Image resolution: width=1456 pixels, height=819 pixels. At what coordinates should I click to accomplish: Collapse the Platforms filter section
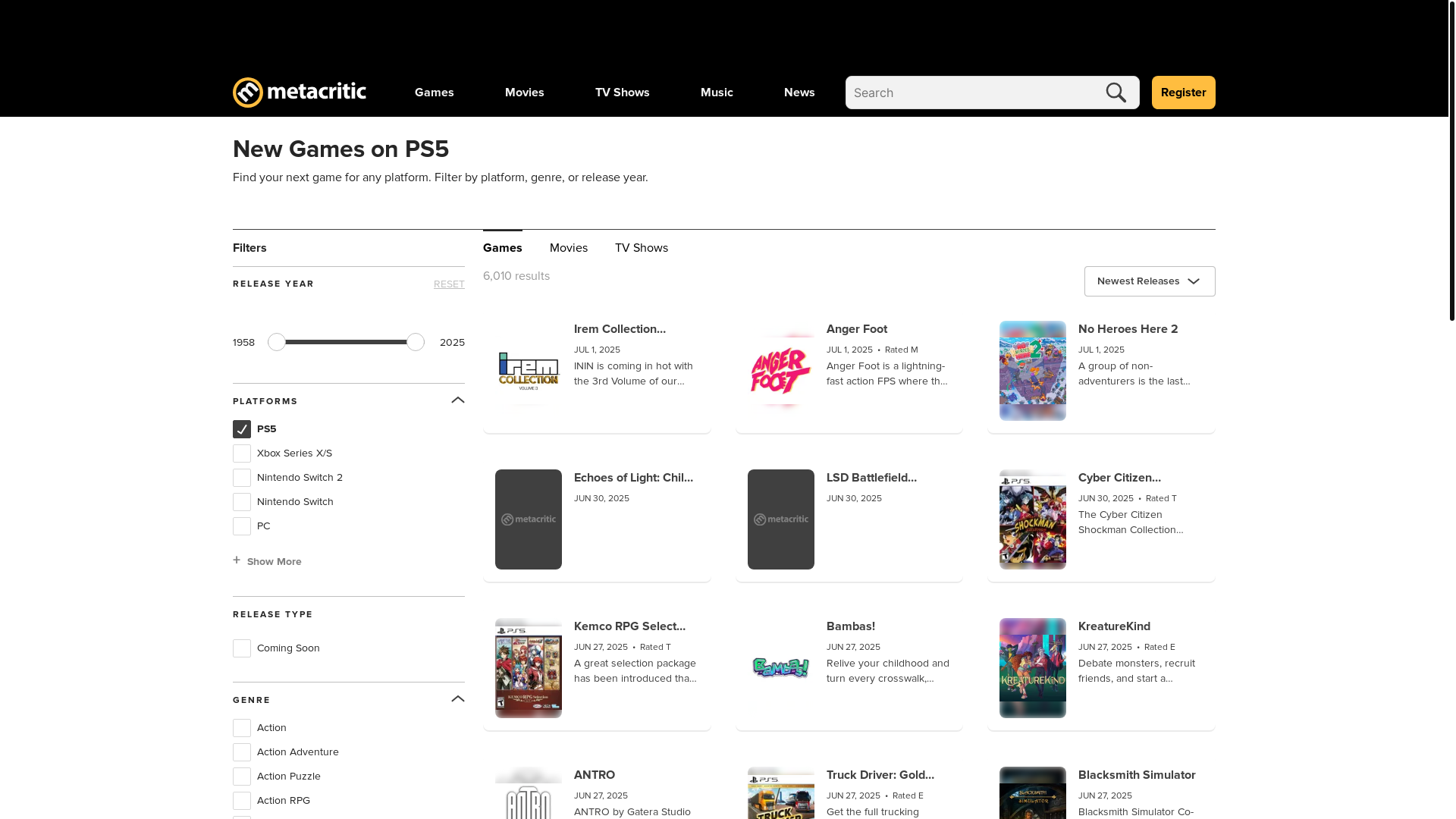pyautogui.click(x=458, y=400)
